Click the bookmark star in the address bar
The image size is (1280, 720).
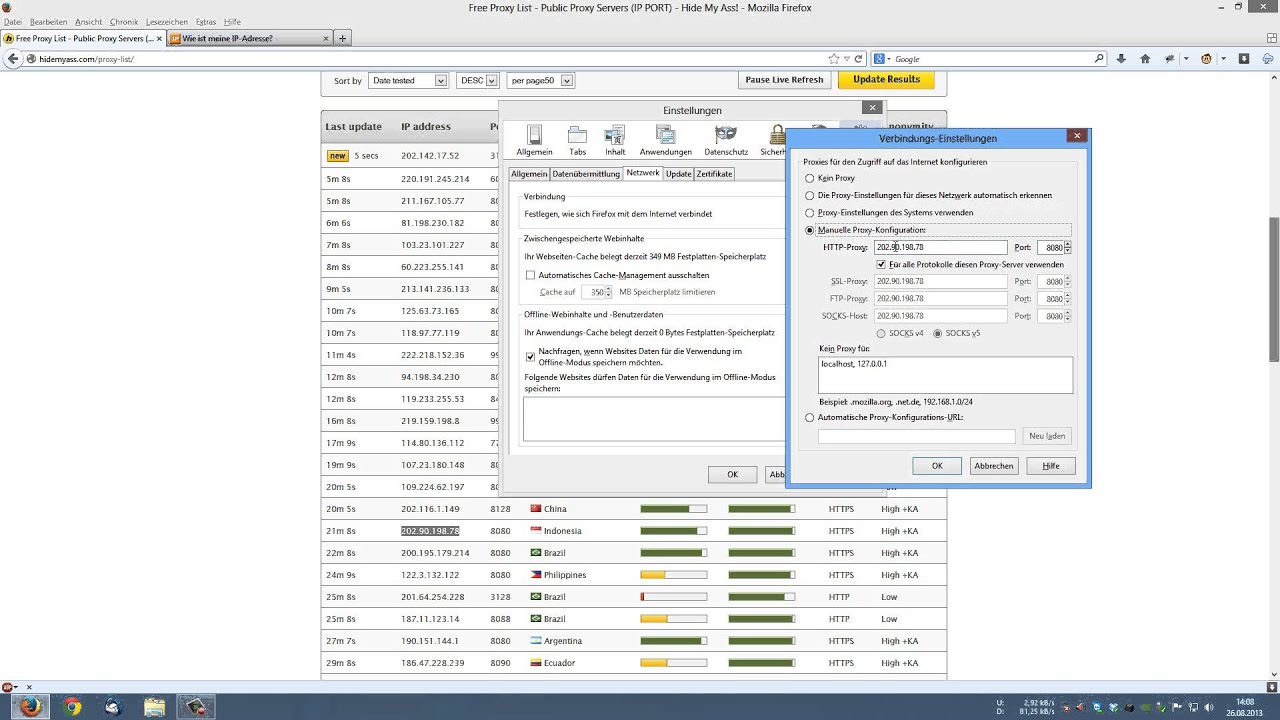(834, 59)
